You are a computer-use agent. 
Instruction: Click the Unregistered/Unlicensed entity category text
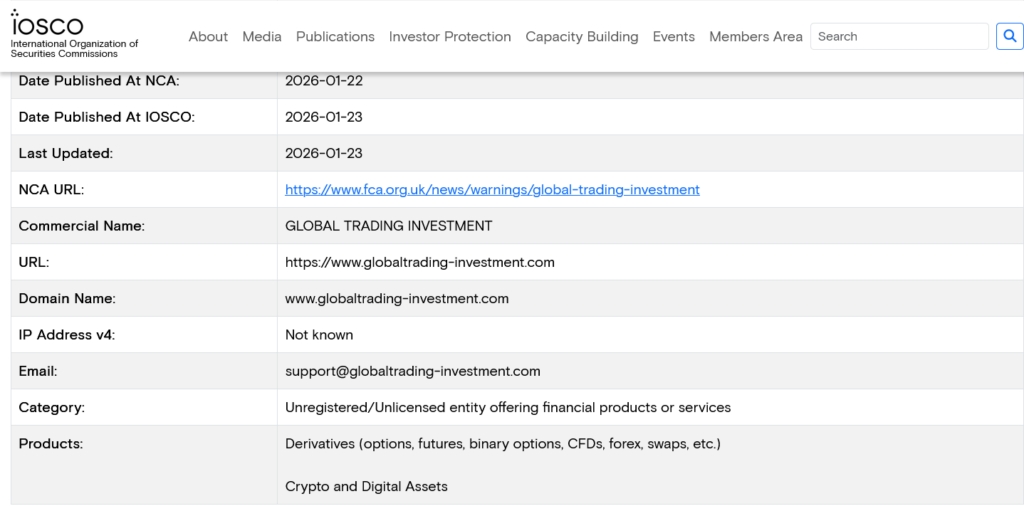click(x=508, y=408)
